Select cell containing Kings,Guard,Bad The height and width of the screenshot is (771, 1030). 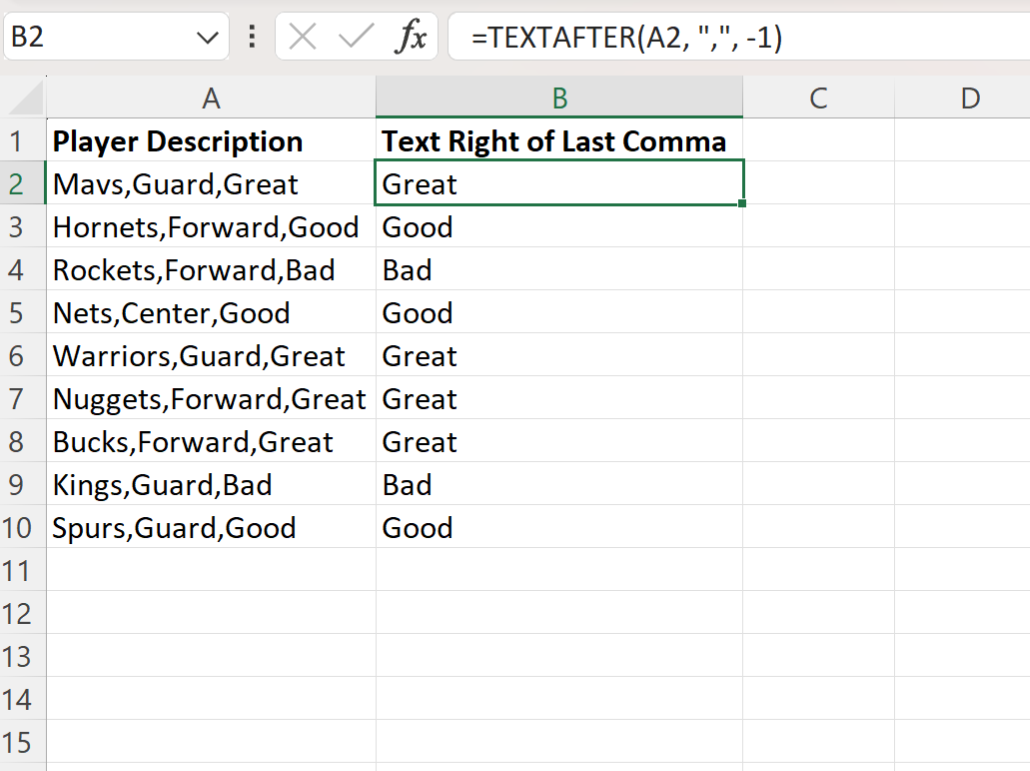(211, 484)
